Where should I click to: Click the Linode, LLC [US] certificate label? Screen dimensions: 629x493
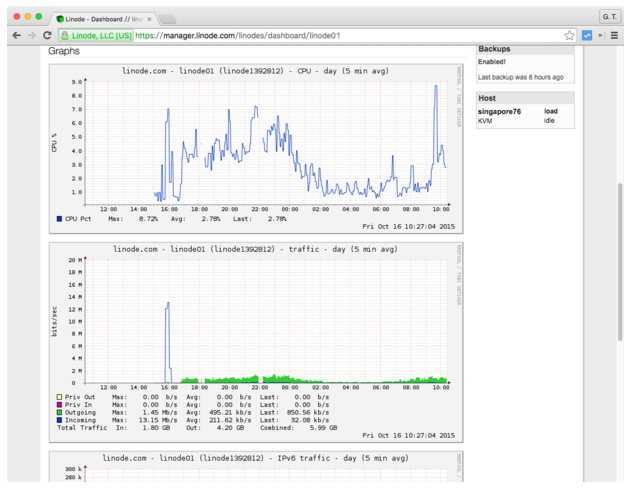(x=101, y=35)
